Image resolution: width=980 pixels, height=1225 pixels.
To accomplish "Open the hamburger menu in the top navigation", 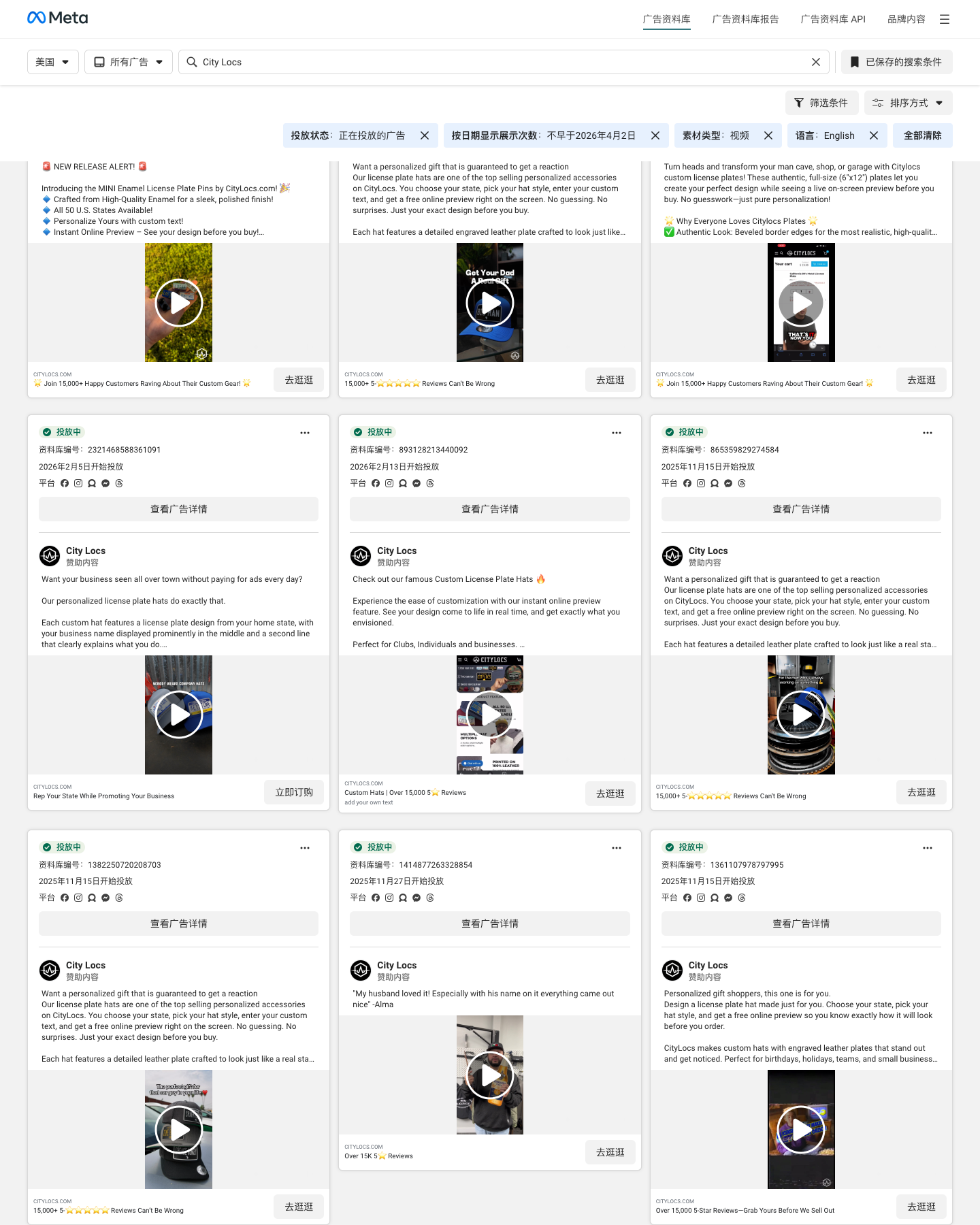I will click(945, 19).
